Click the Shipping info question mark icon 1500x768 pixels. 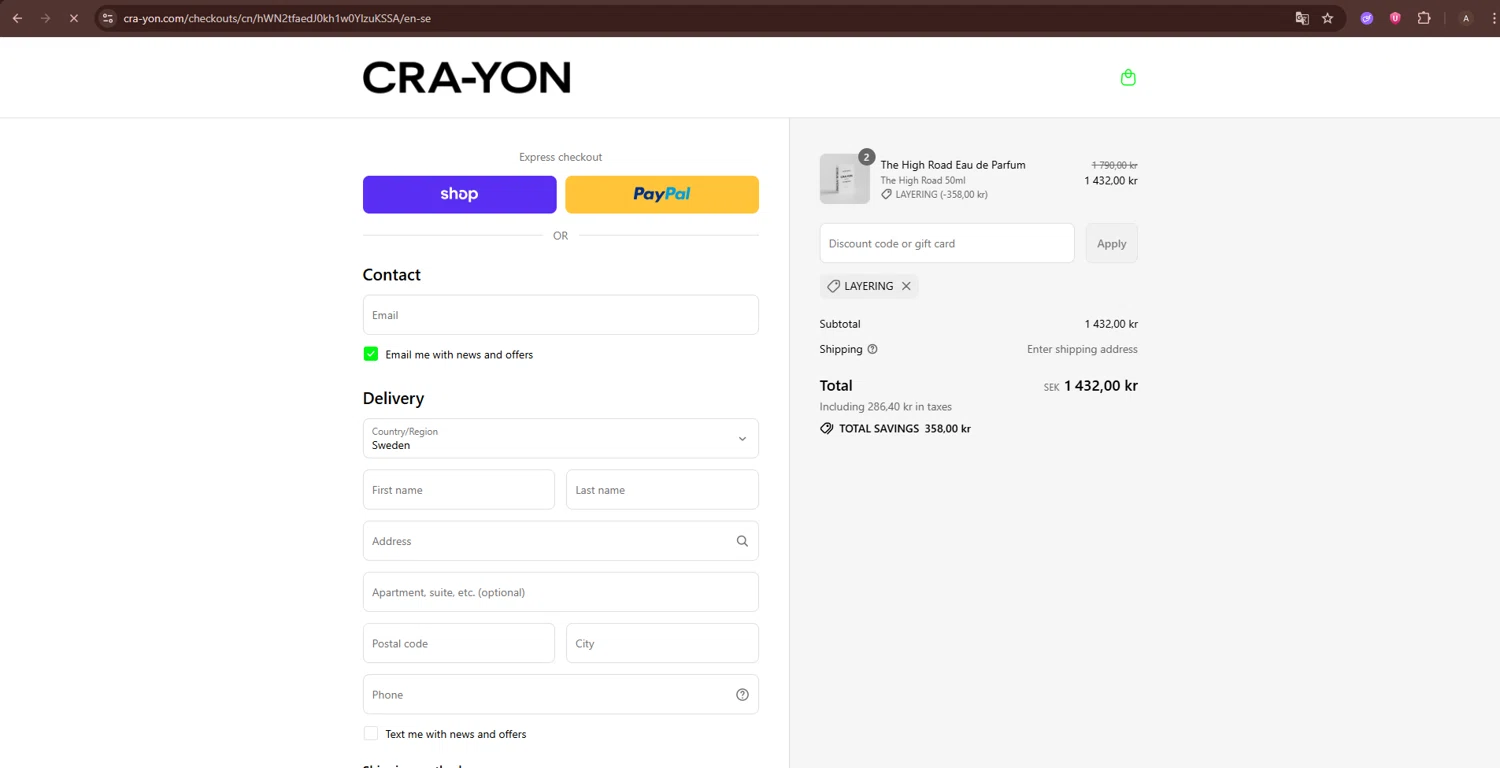click(x=872, y=349)
